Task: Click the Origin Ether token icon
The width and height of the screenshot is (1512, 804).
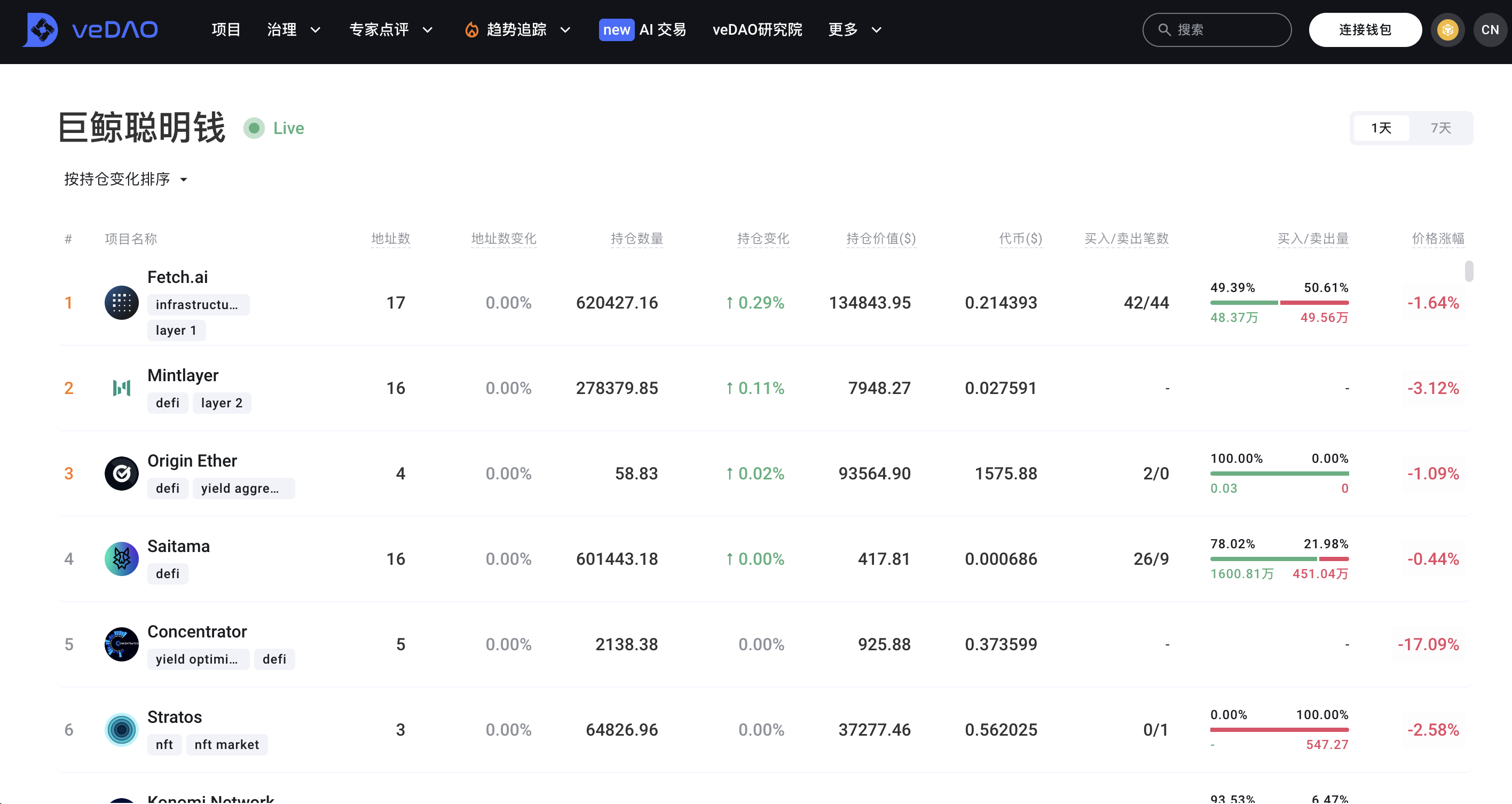Action: 122,474
